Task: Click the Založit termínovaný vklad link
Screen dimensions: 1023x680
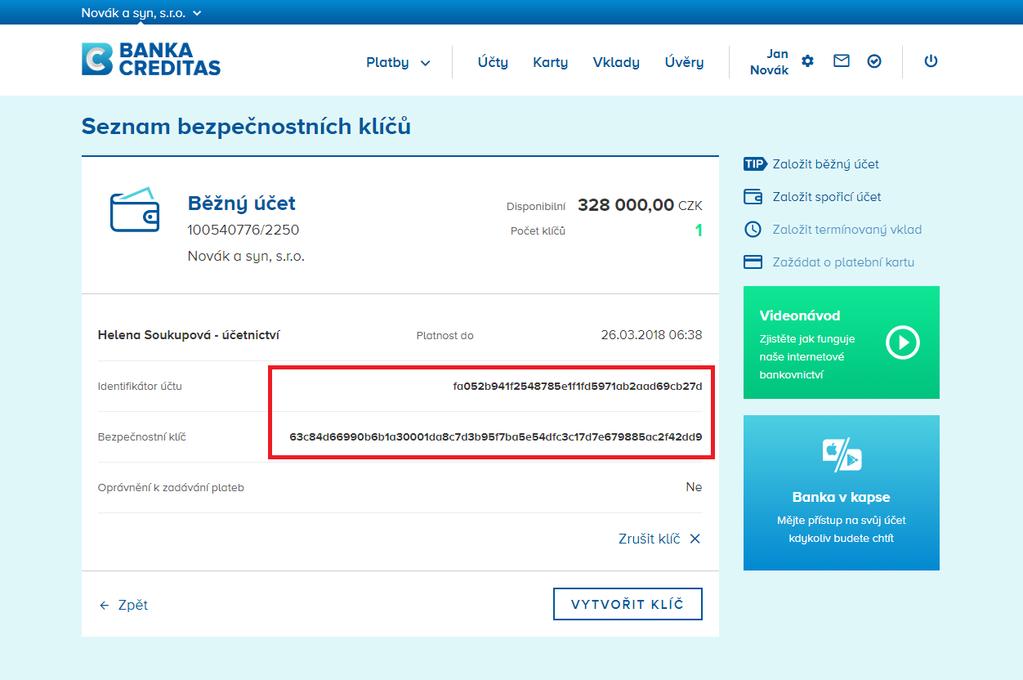Action: point(847,229)
